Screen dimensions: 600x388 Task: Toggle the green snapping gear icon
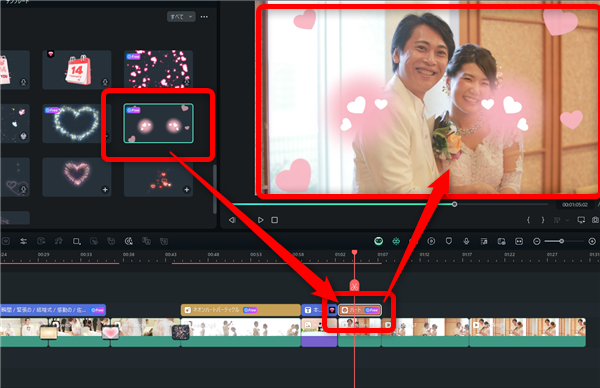click(x=396, y=241)
